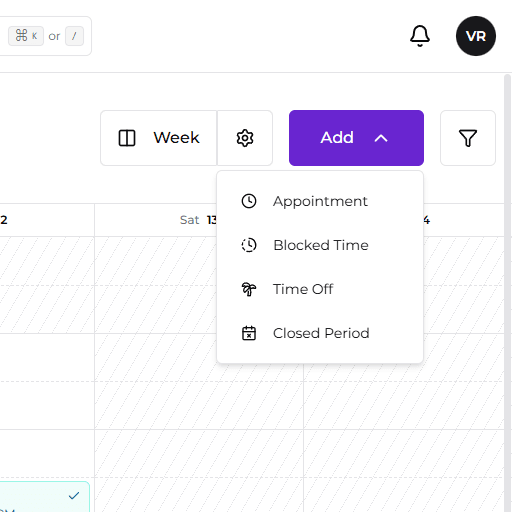Click the checkmark on the teal appointment
This screenshot has width=512, height=512.
point(74,496)
